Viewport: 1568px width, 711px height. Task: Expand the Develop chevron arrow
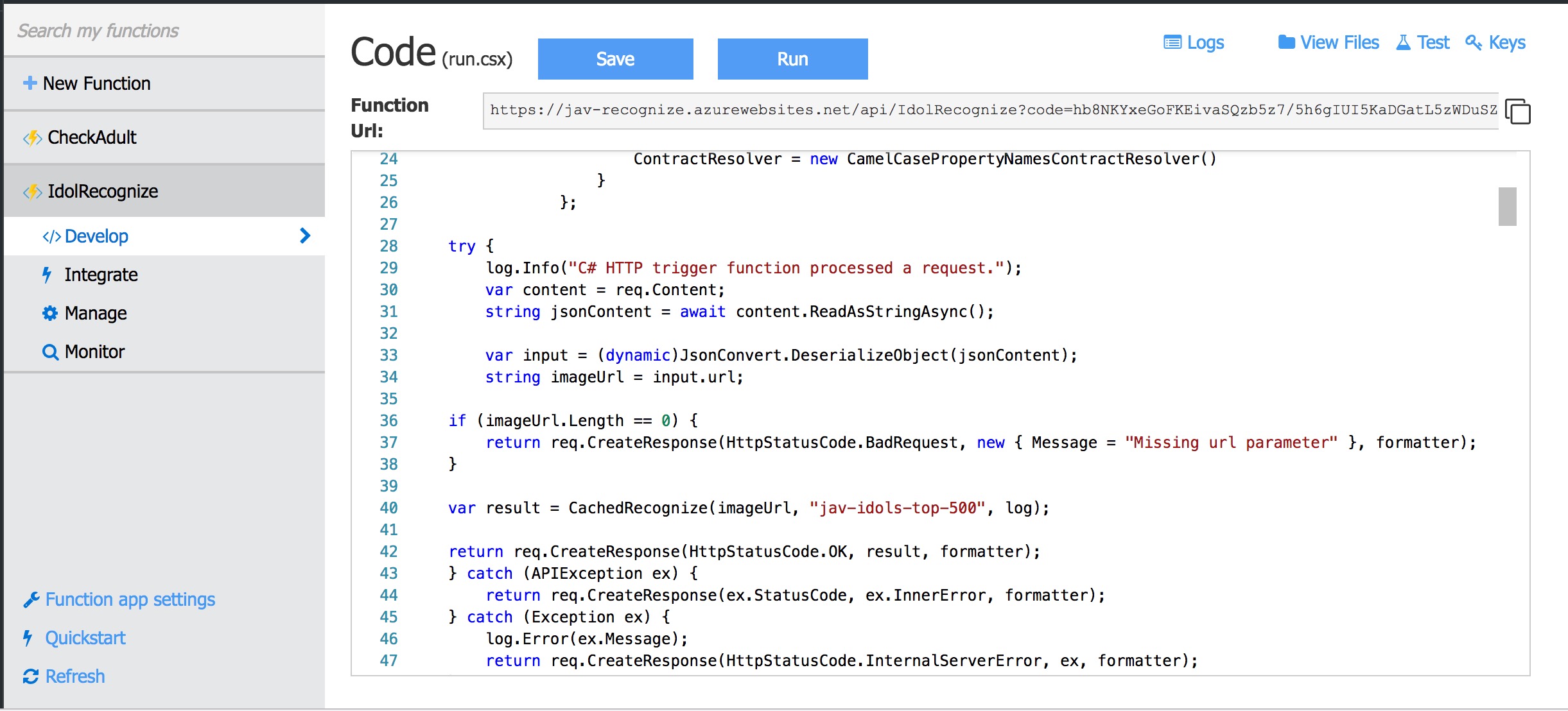click(x=305, y=236)
